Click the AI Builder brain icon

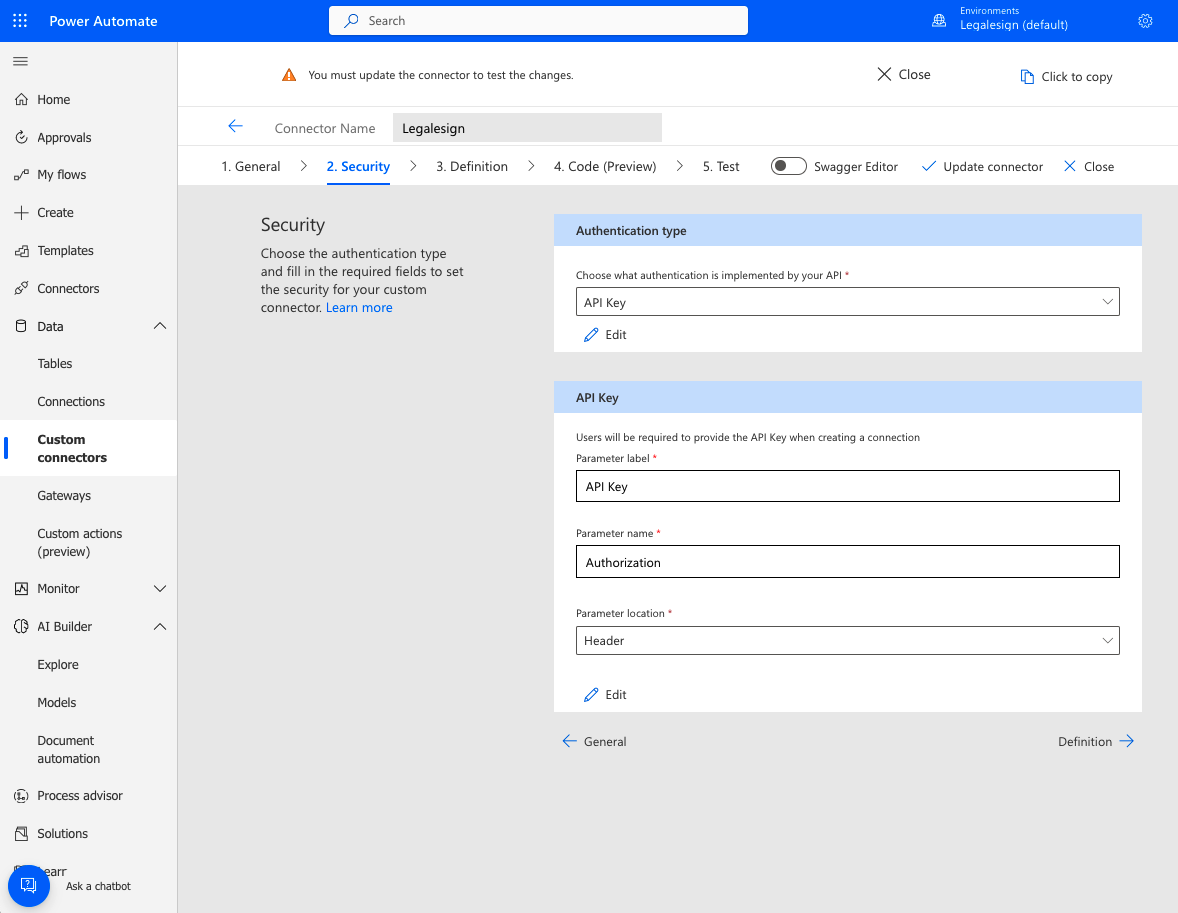point(21,627)
